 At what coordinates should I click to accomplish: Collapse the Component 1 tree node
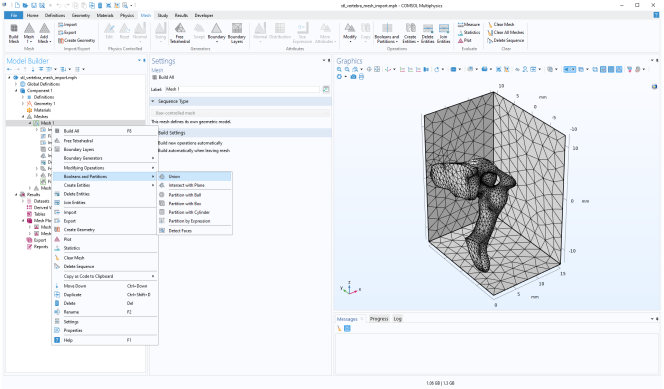click(16, 91)
